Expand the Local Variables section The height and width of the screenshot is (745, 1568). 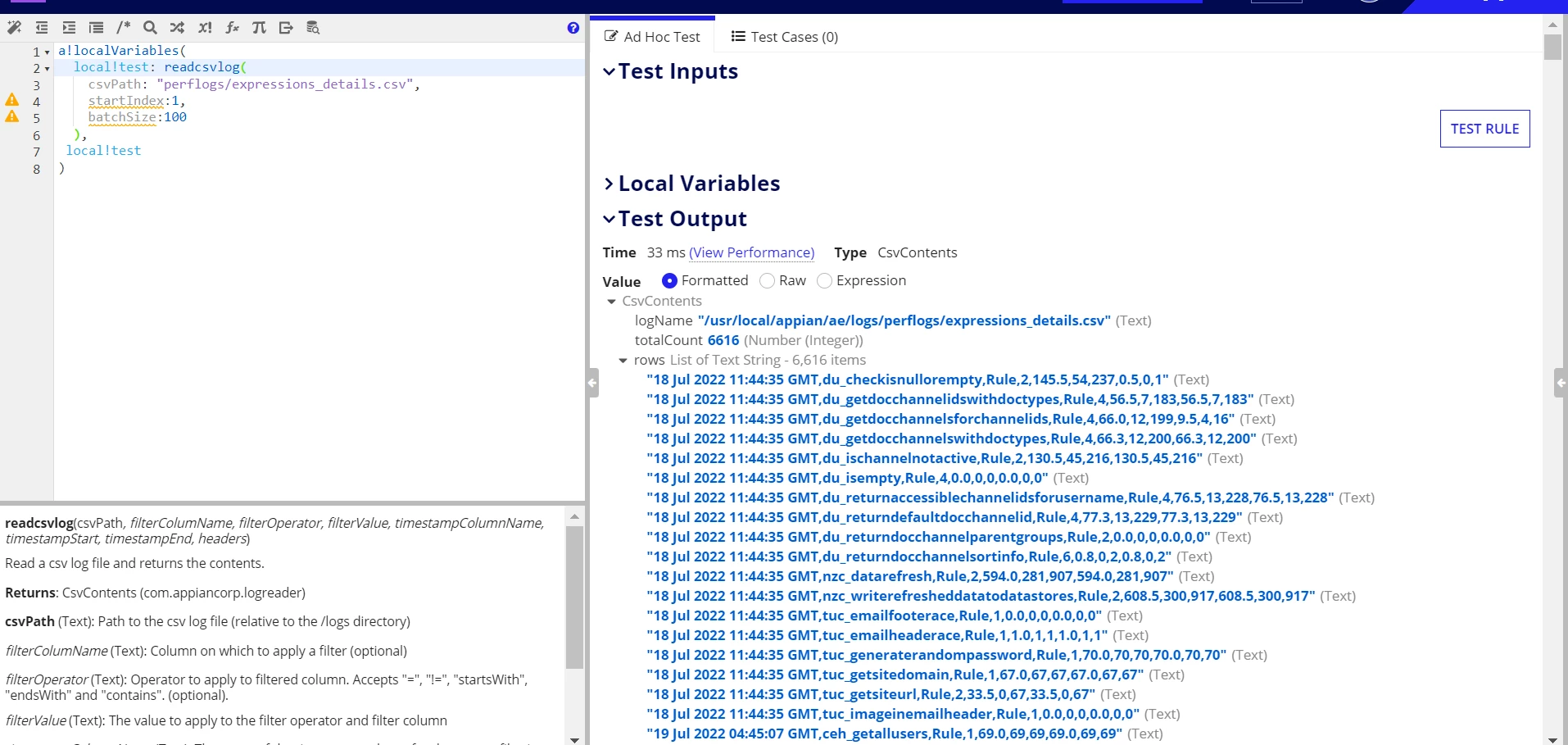point(609,184)
